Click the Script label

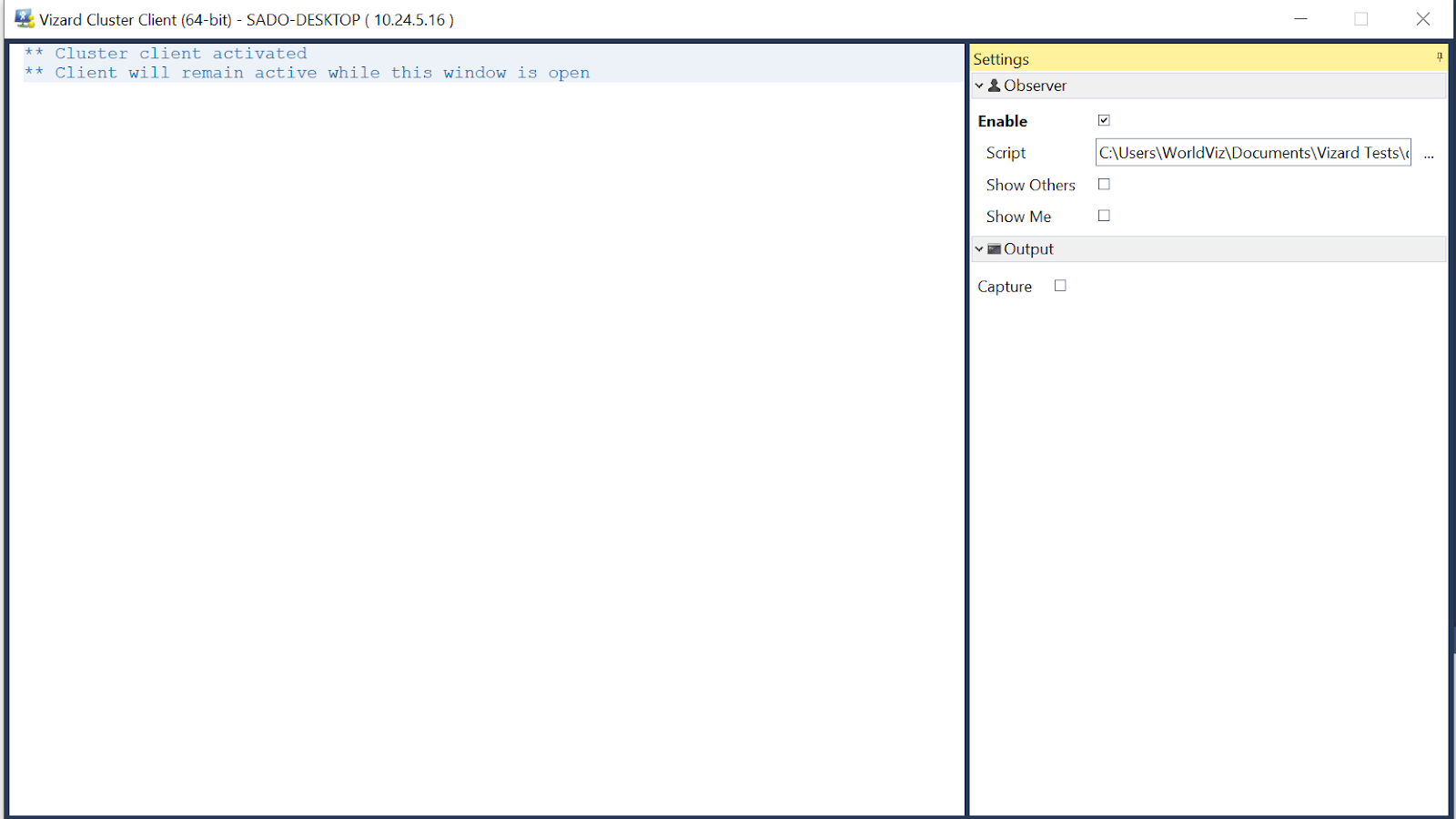tap(1006, 153)
